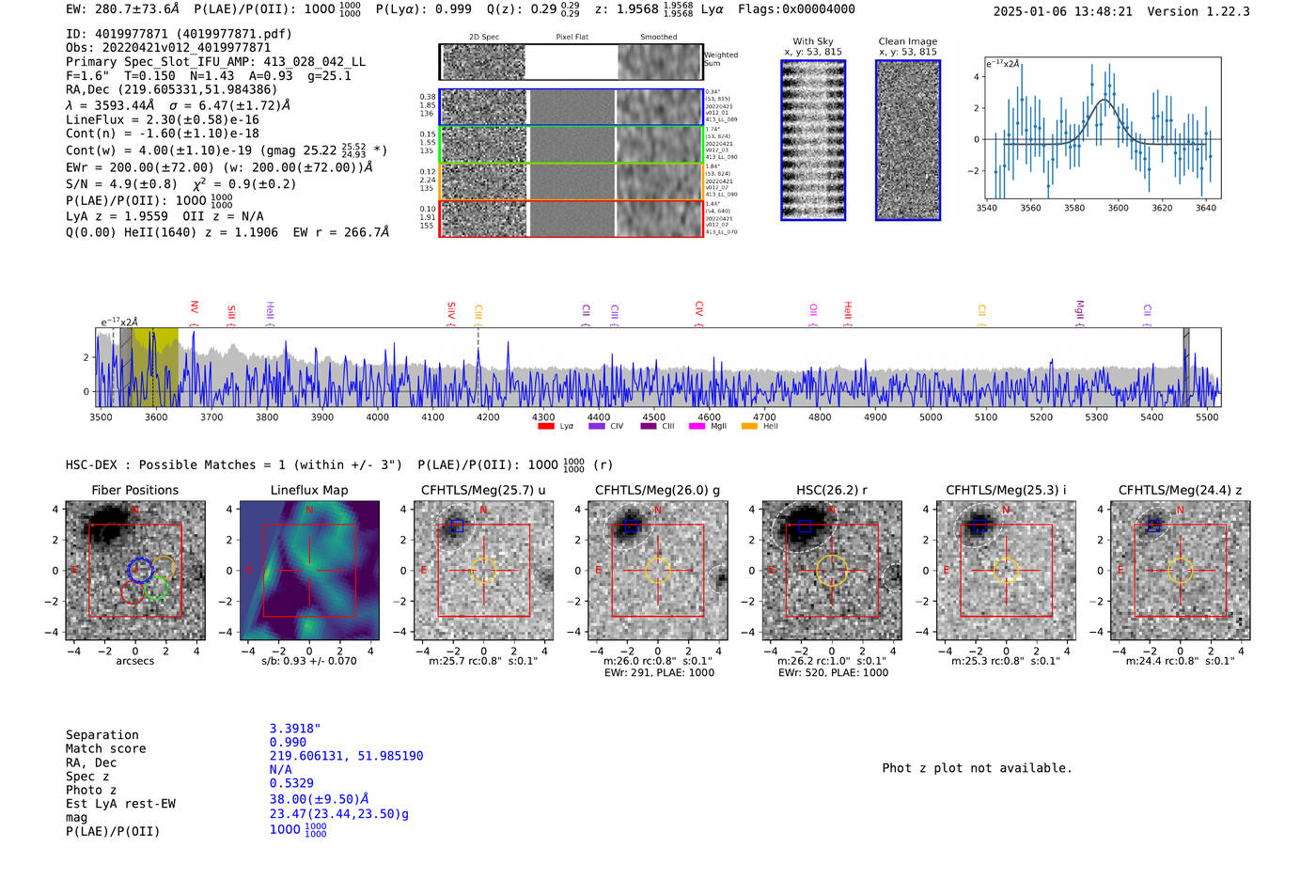This screenshot has width=1316, height=896.
Task: View the Fiber Positions cutout image
Action: pos(135,571)
